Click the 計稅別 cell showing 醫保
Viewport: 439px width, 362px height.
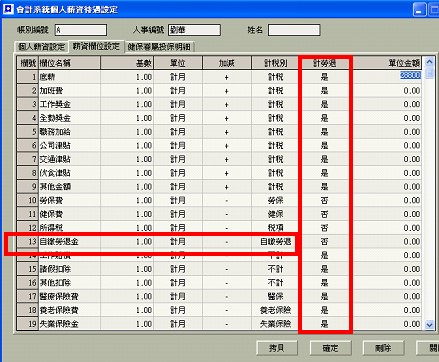coord(275,296)
